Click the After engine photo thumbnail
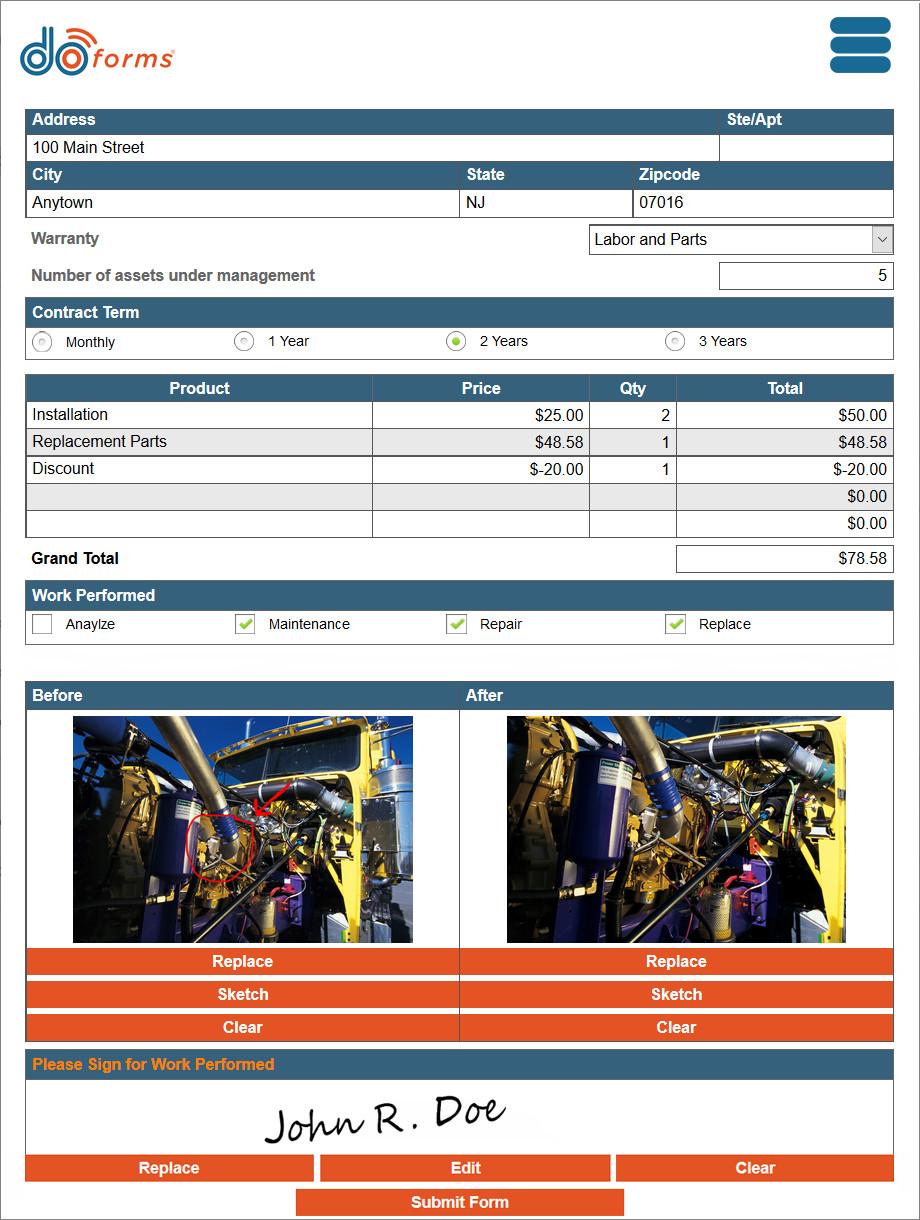The width and height of the screenshot is (920, 1220). pyautogui.click(x=676, y=829)
